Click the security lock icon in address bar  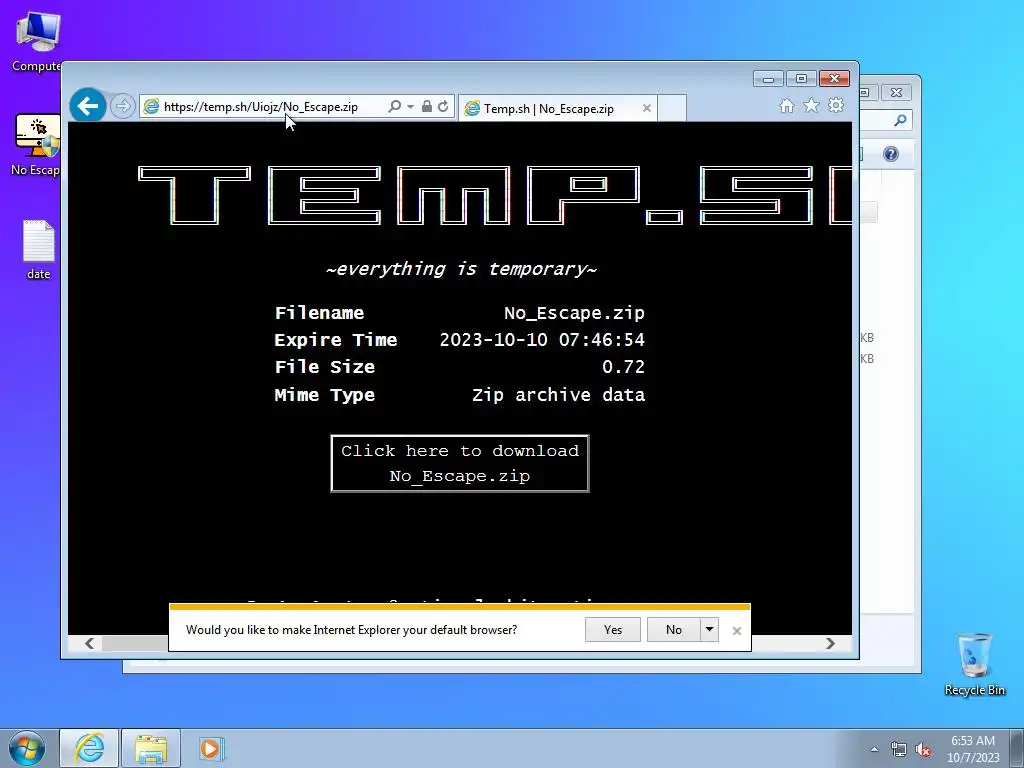pyautogui.click(x=426, y=106)
